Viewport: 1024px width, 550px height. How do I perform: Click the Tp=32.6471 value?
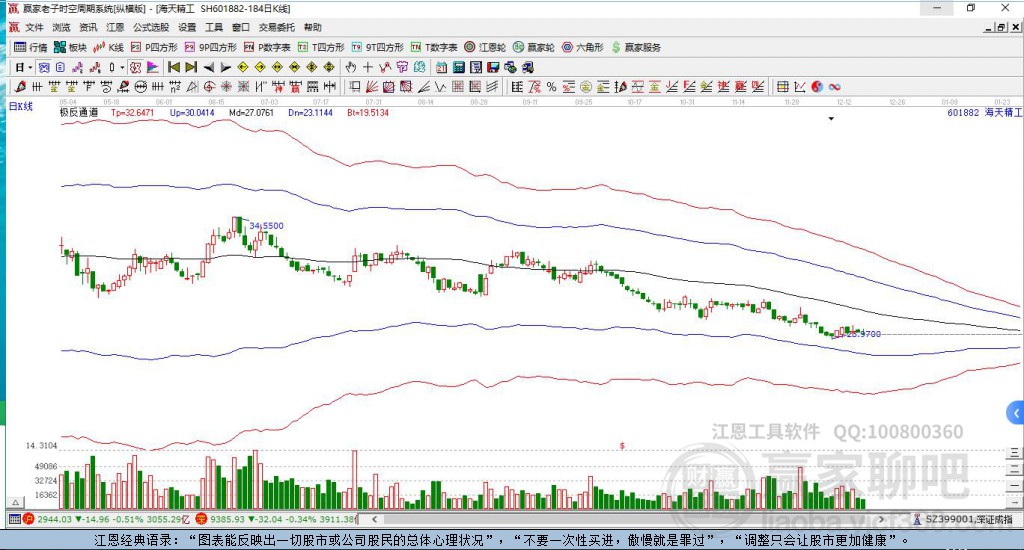click(x=133, y=113)
